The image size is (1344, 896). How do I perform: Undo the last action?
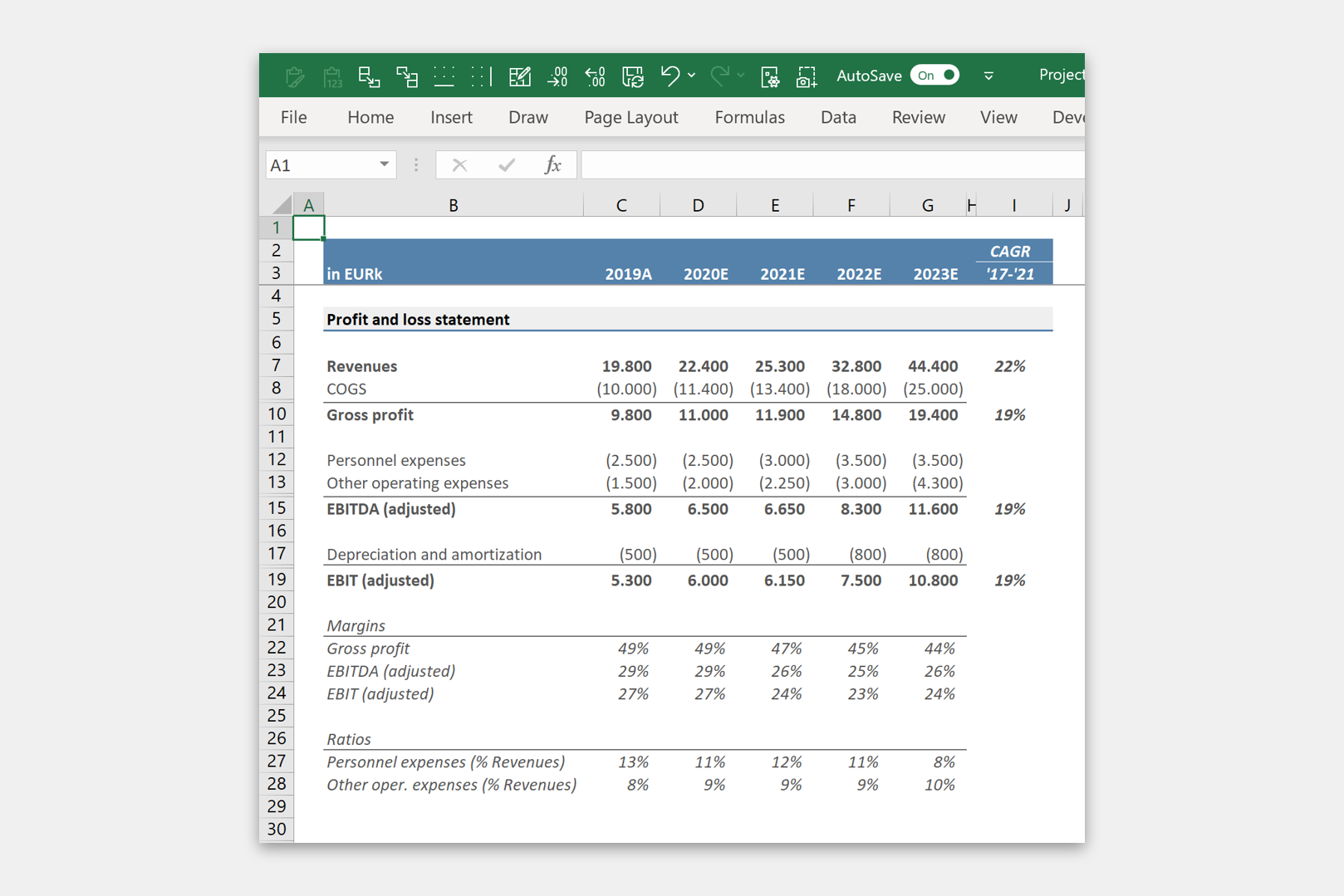click(x=670, y=76)
